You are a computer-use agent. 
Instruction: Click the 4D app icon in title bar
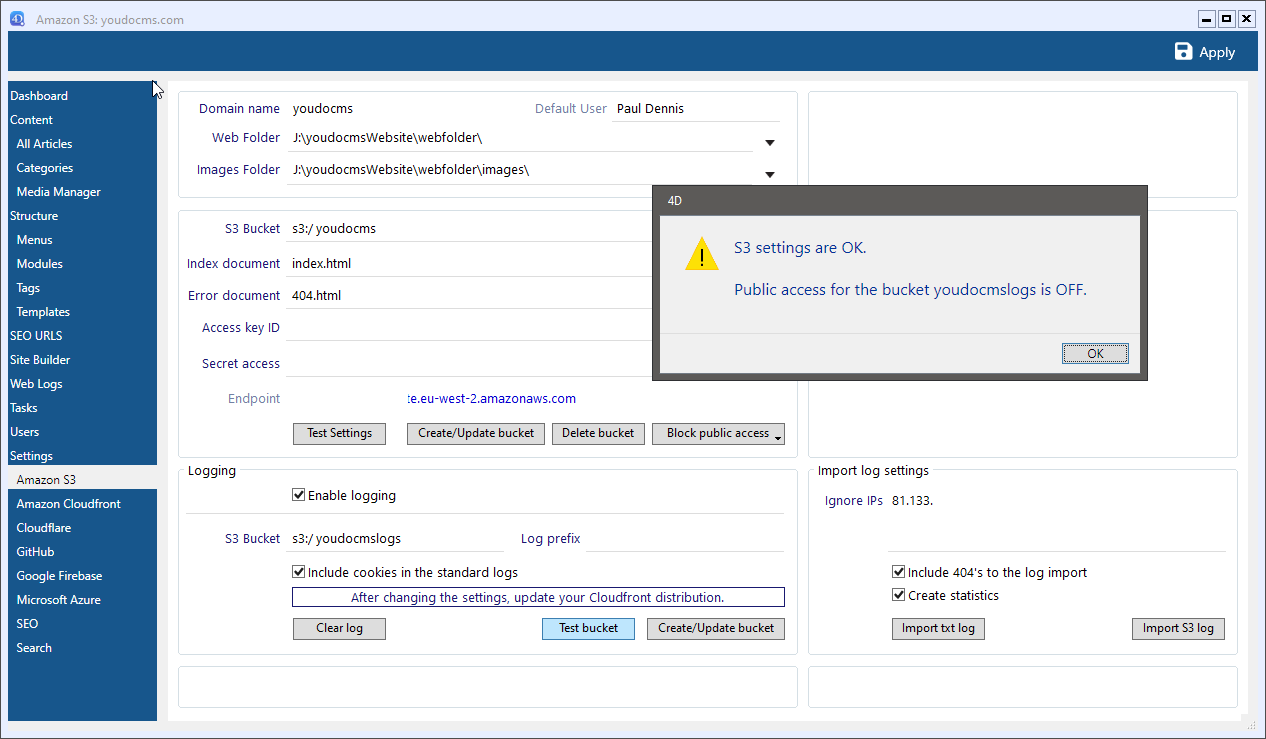(x=17, y=19)
